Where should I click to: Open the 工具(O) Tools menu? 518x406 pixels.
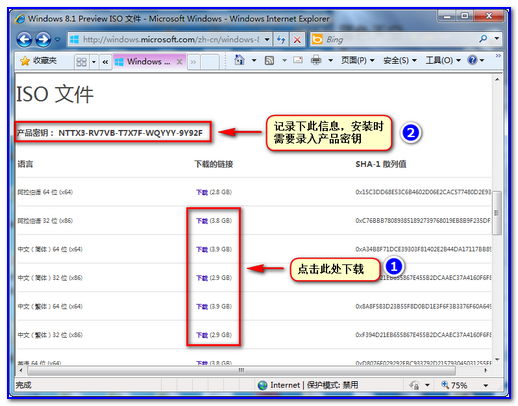(443, 60)
